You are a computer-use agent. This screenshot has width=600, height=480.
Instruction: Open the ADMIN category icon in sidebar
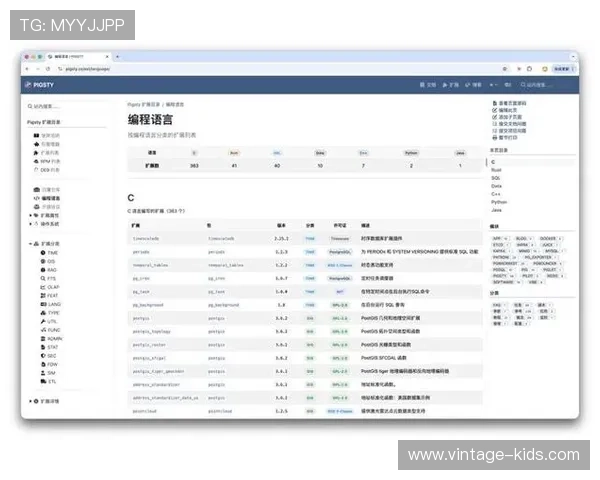(x=43, y=339)
